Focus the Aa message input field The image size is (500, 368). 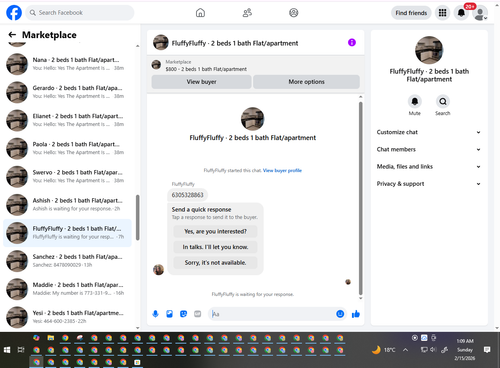click(x=272, y=314)
